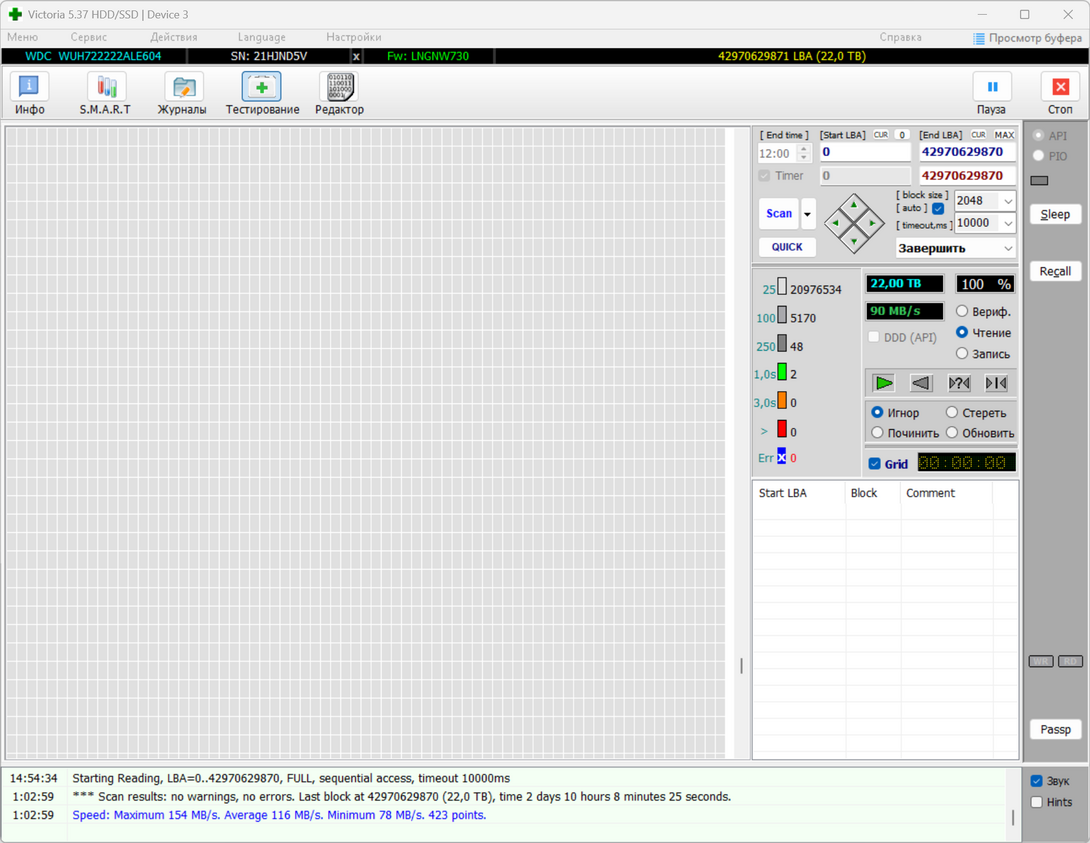Viewport: 1090px width, 843px height.
Task: Open the Меню menu
Action: (22, 37)
